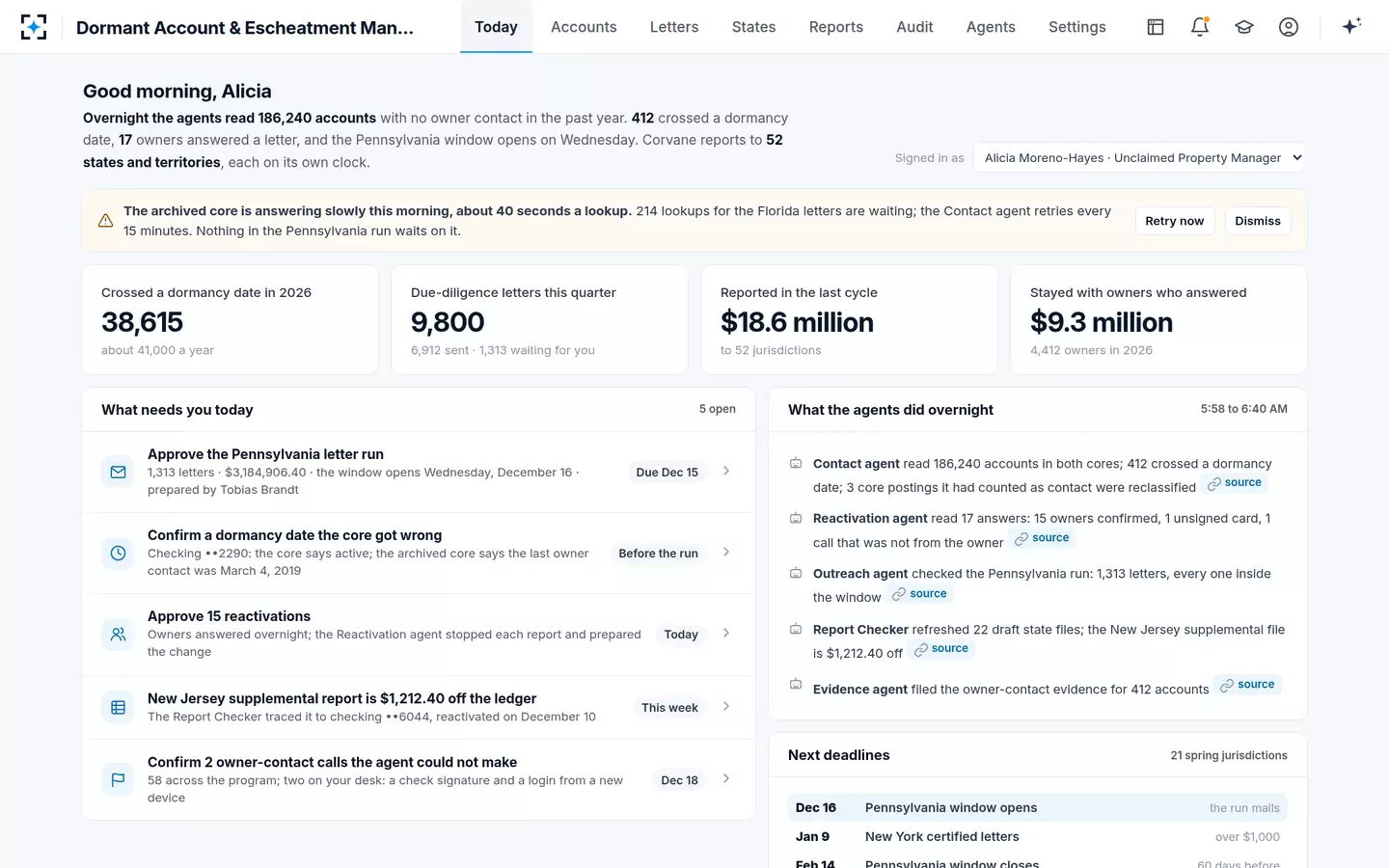Click the Outreach agent row icon
This screenshot has width=1389, height=868.
tap(796, 574)
